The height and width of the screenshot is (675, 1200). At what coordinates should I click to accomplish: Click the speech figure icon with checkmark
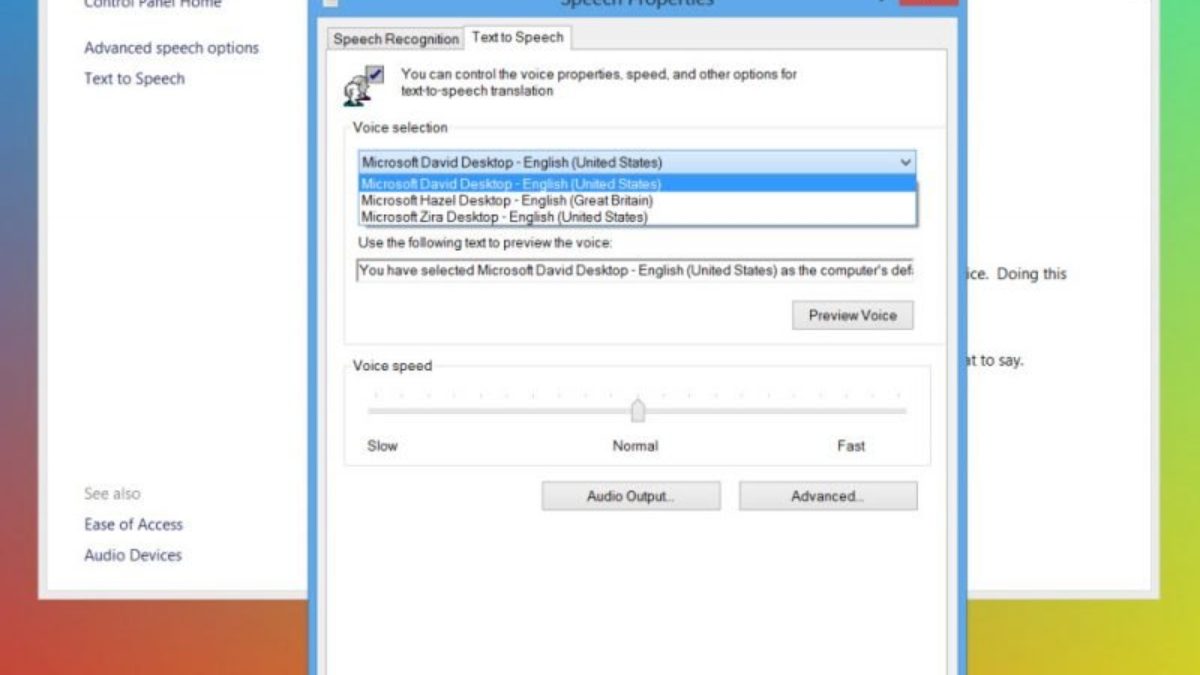tap(364, 84)
